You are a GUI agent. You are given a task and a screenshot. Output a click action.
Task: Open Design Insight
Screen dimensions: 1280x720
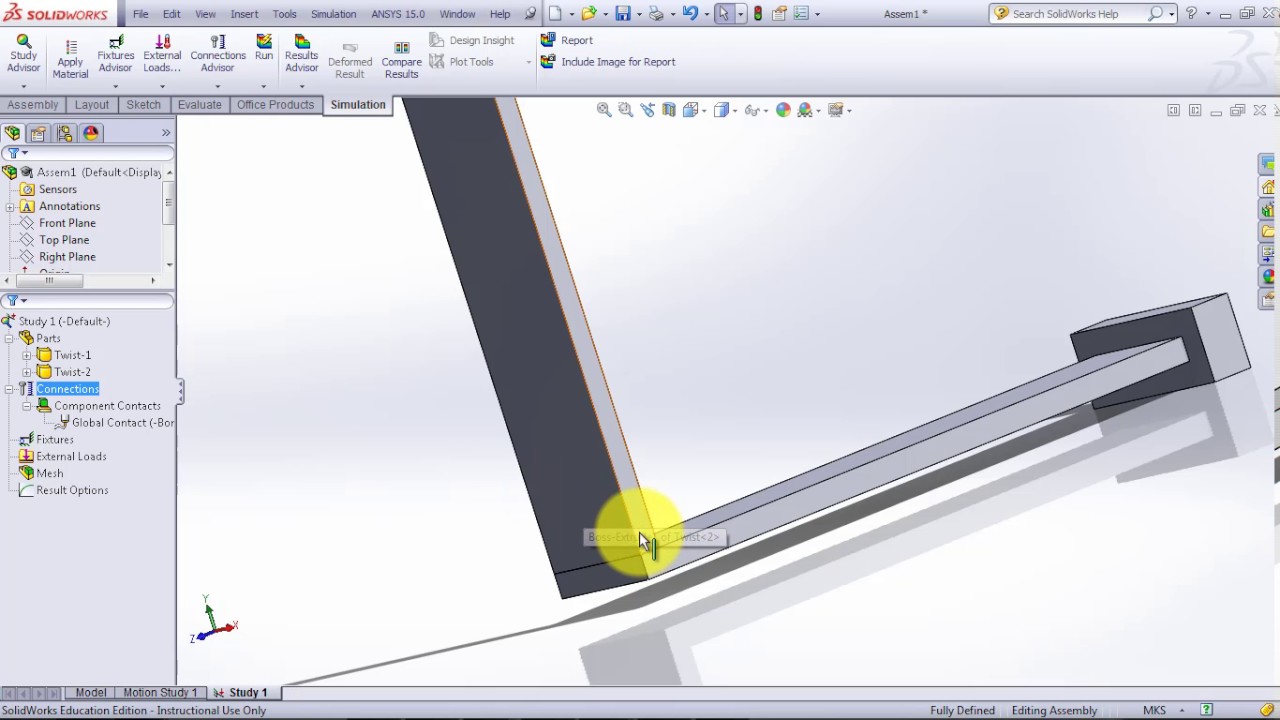pos(471,40)
